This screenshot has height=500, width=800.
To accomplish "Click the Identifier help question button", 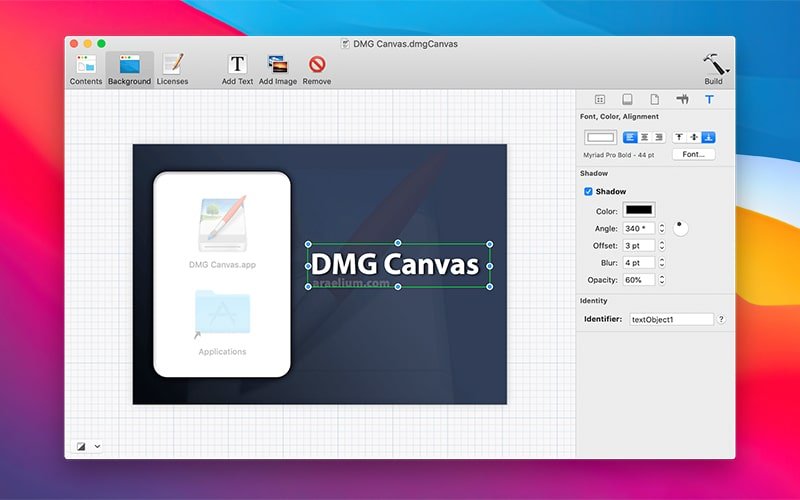I will [x=721, y=319].
